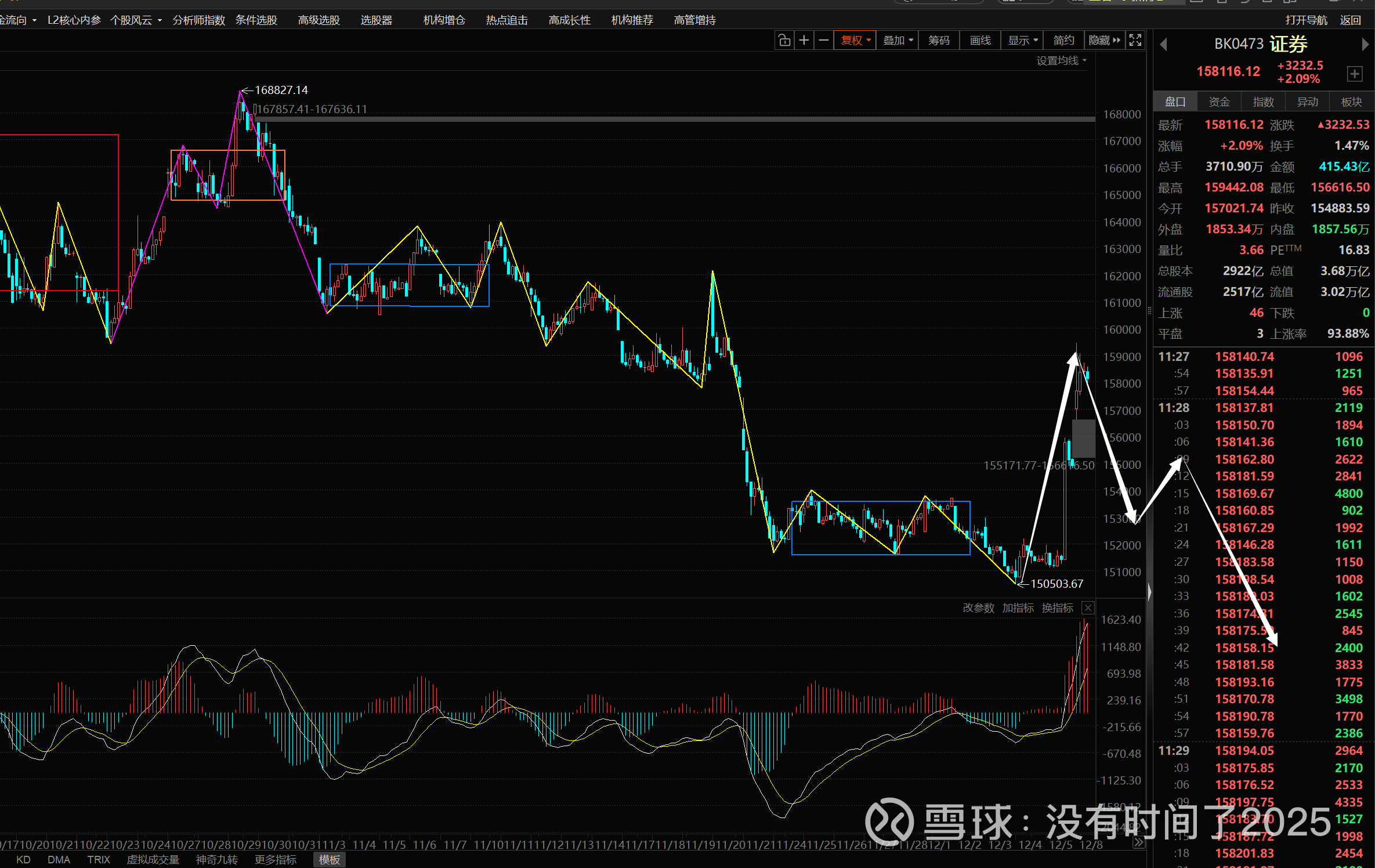Click the chart lock icon
This screenshot has width=1375, height=868.
(784, 40)
